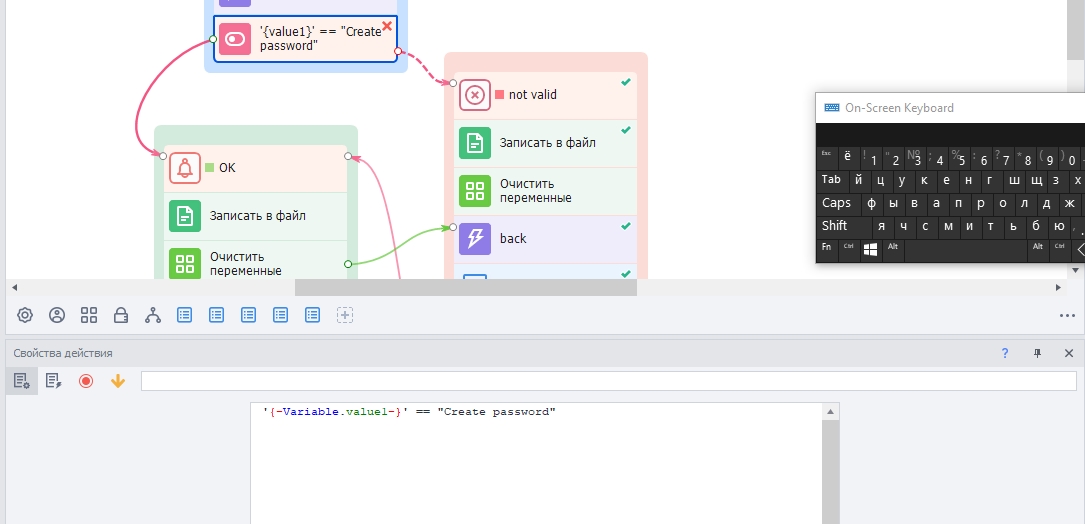Select Очистить переменные in the red not valid block
Viewport: 1085px width, 524px height.
[545, 191]
